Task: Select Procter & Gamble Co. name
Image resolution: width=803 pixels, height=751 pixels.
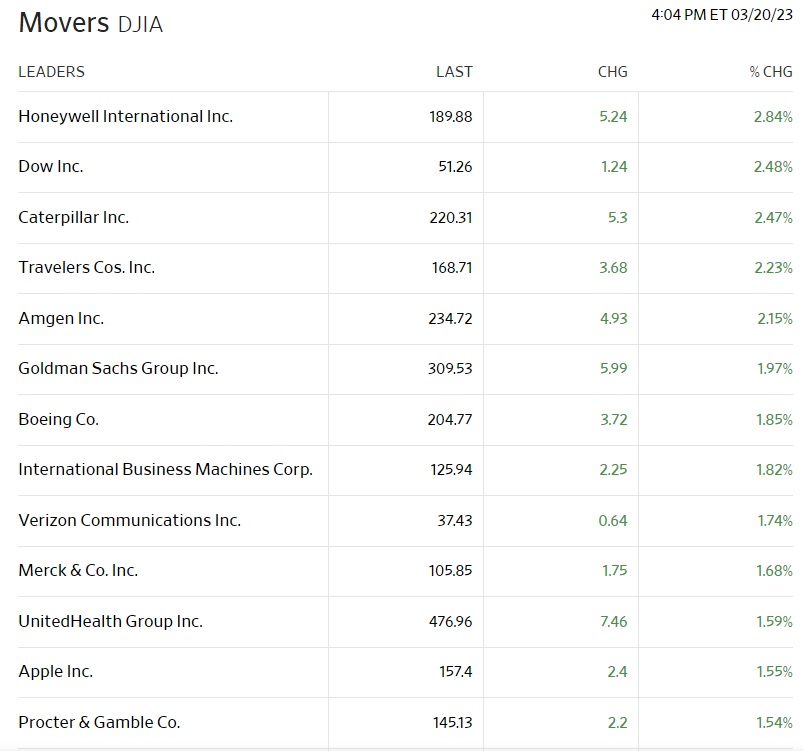Action: (99, 722)
